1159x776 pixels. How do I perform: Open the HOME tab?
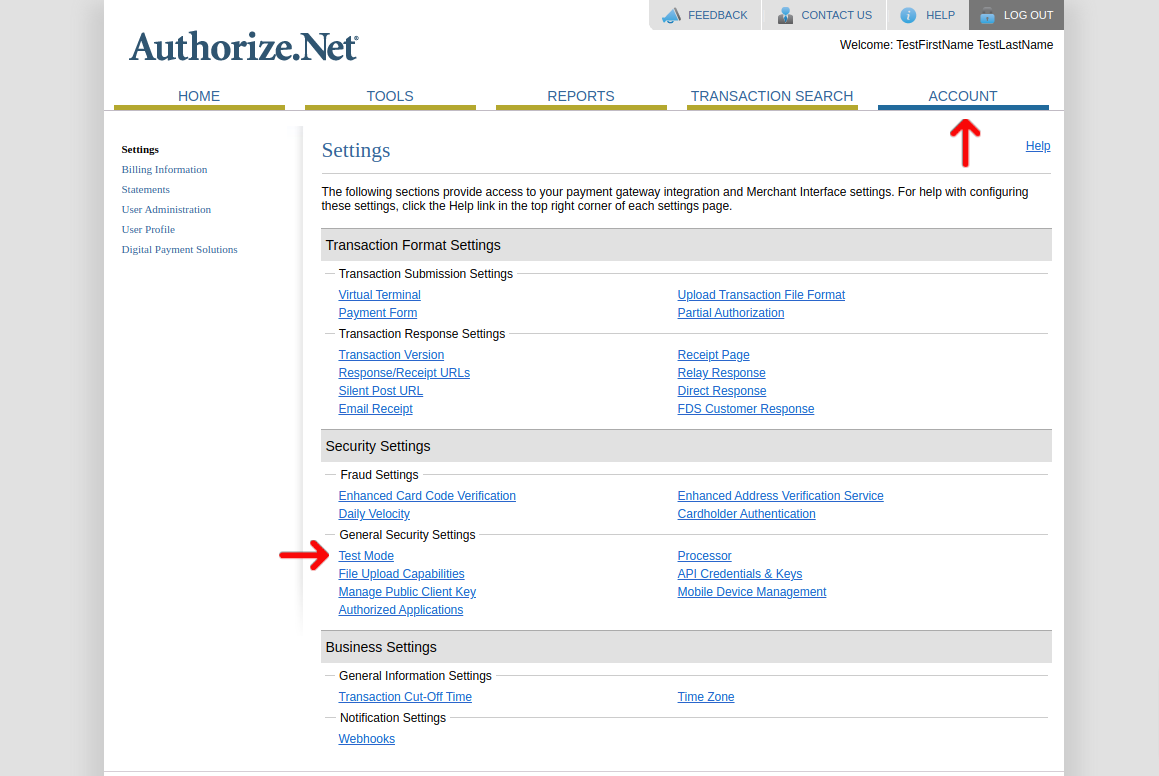coord(199,97)
